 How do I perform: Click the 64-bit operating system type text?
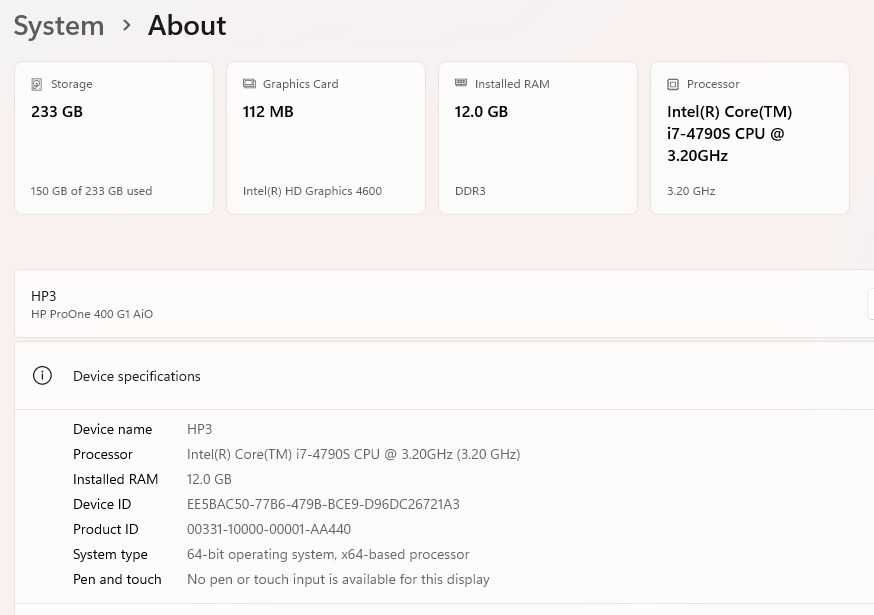tap(328, 554)
